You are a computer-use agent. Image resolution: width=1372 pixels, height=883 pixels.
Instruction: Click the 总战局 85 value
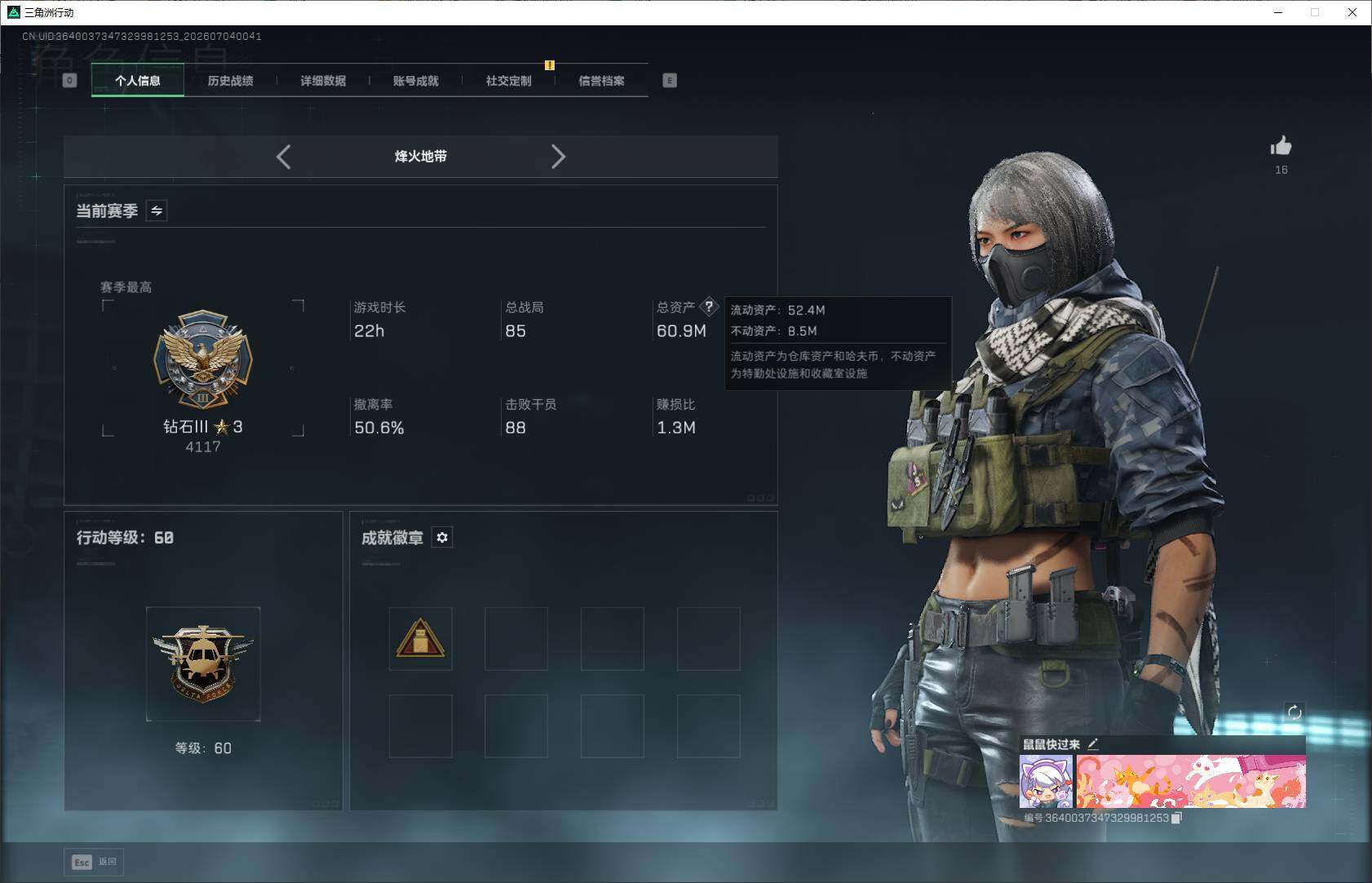pyautogui.click(x=516, y=331)
